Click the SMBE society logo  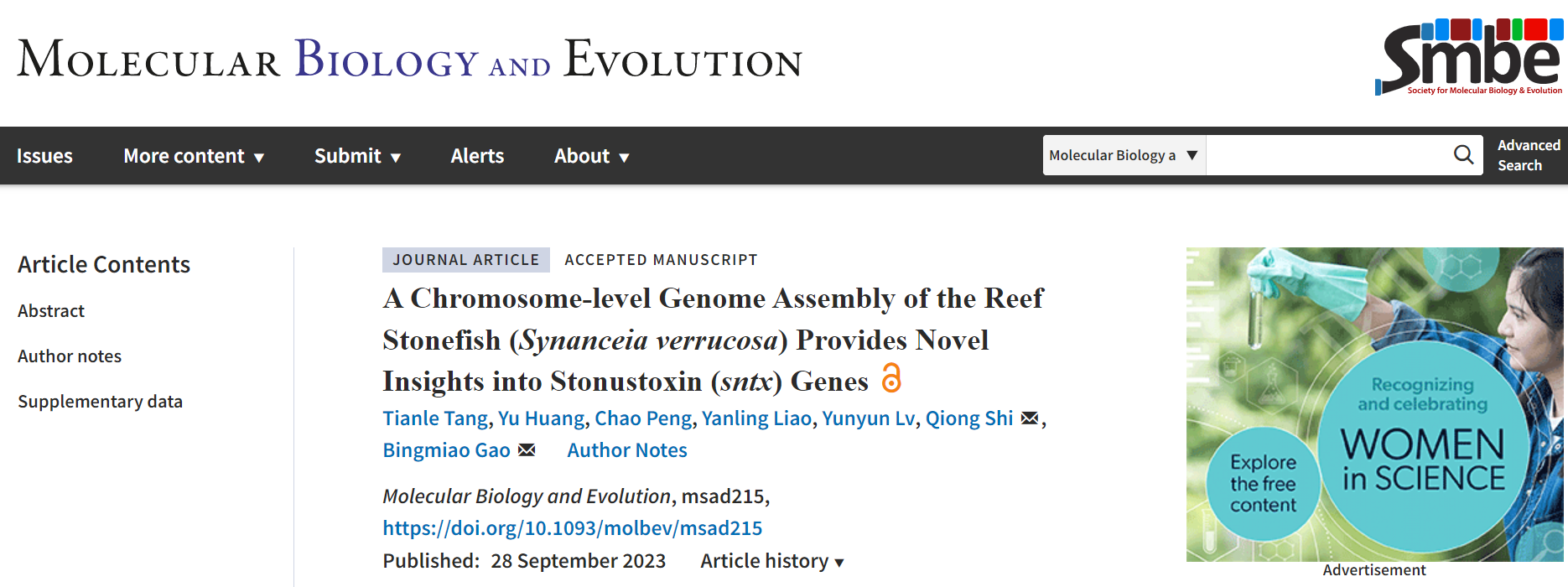[x=1468, y=57]
